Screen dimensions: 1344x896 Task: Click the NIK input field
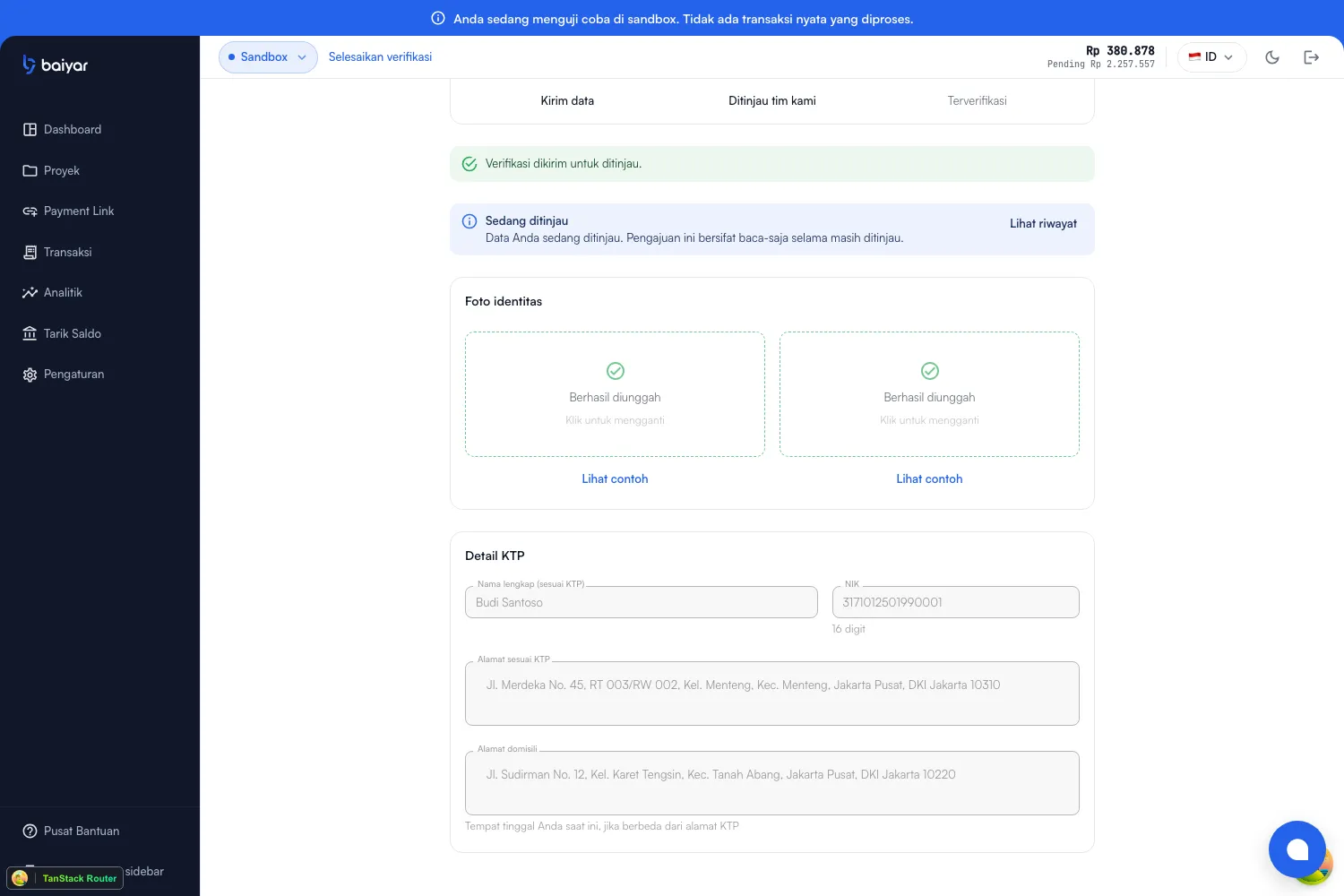[x=956, y=602]
